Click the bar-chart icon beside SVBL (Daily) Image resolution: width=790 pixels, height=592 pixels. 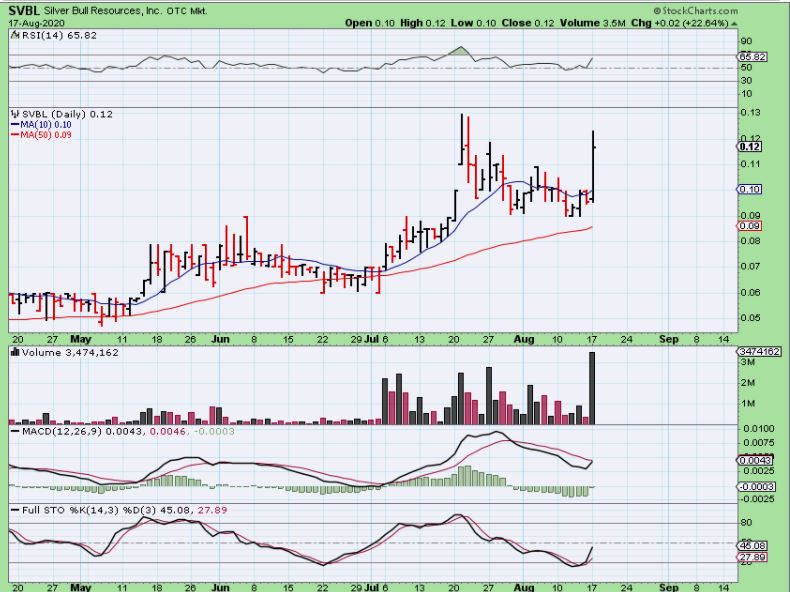pos(16,114)
